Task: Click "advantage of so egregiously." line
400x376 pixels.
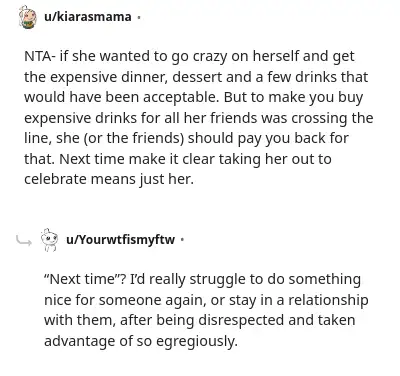Action: point(141,341)
